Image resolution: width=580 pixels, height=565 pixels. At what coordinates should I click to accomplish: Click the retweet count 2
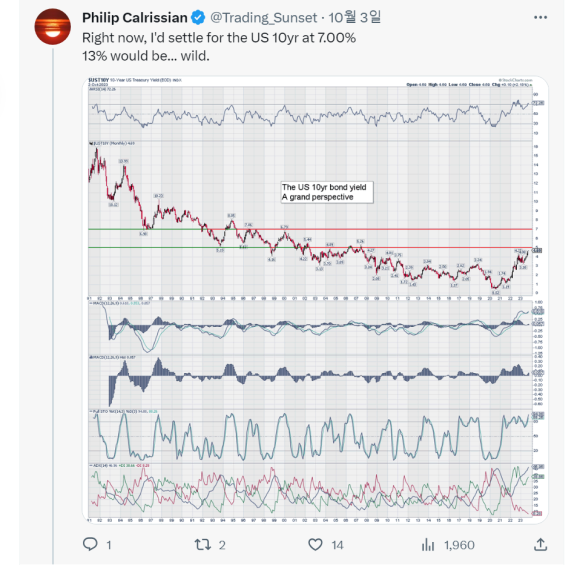pos(222,545)
